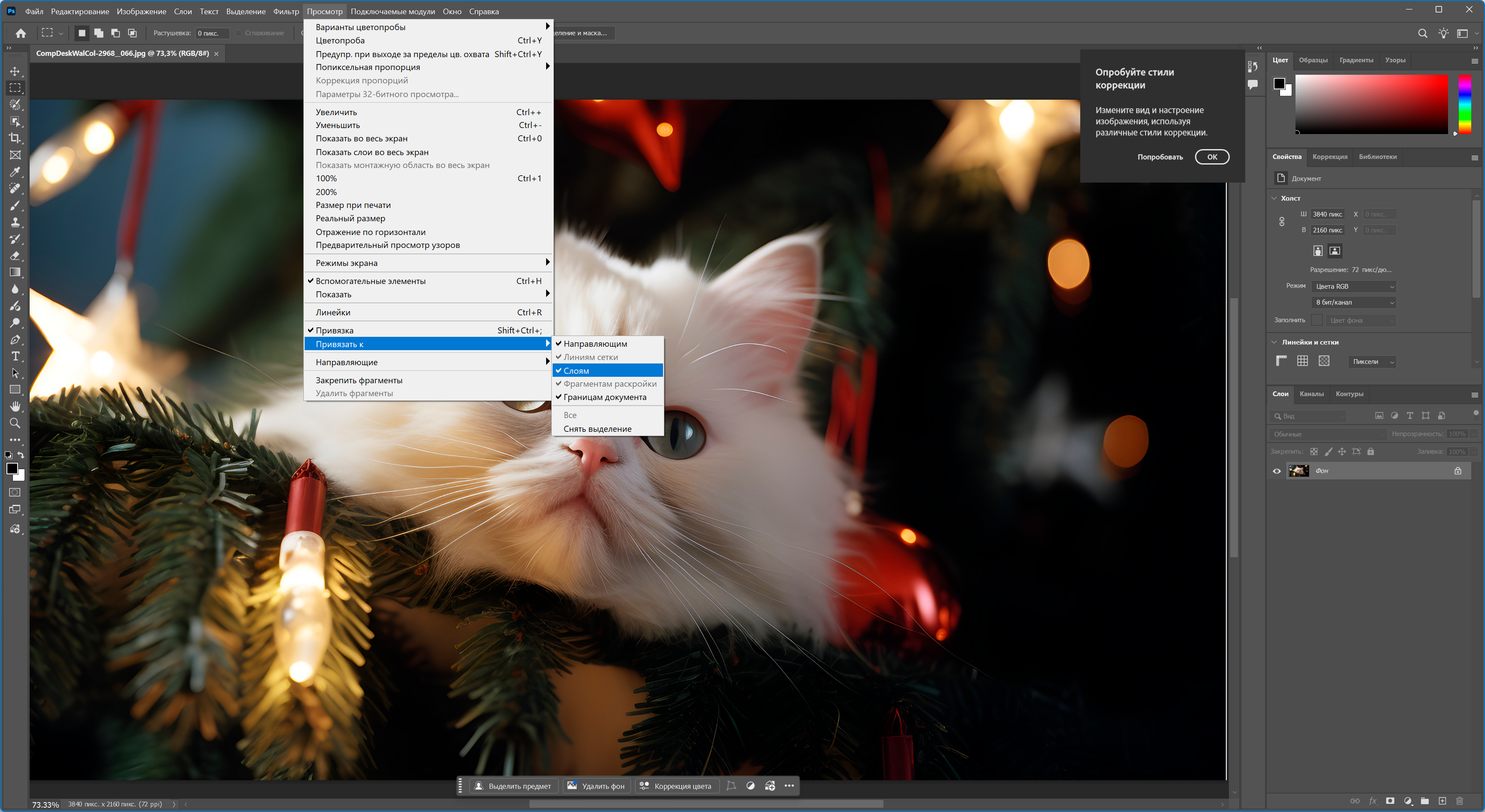Click the search magnifier icon at the top right
The height and width of the screenshot is (812, 1485).
1422,34
